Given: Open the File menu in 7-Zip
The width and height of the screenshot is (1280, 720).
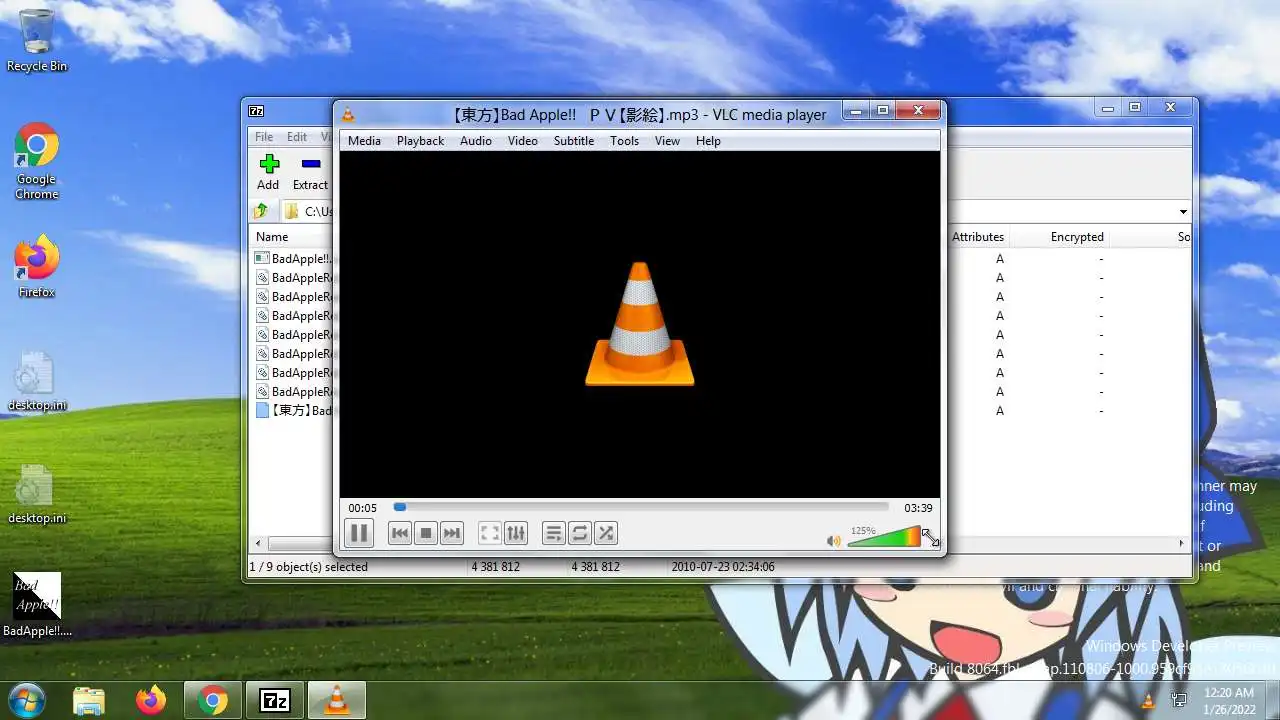Looking at the screenshot, I should [x=264, y=137].
